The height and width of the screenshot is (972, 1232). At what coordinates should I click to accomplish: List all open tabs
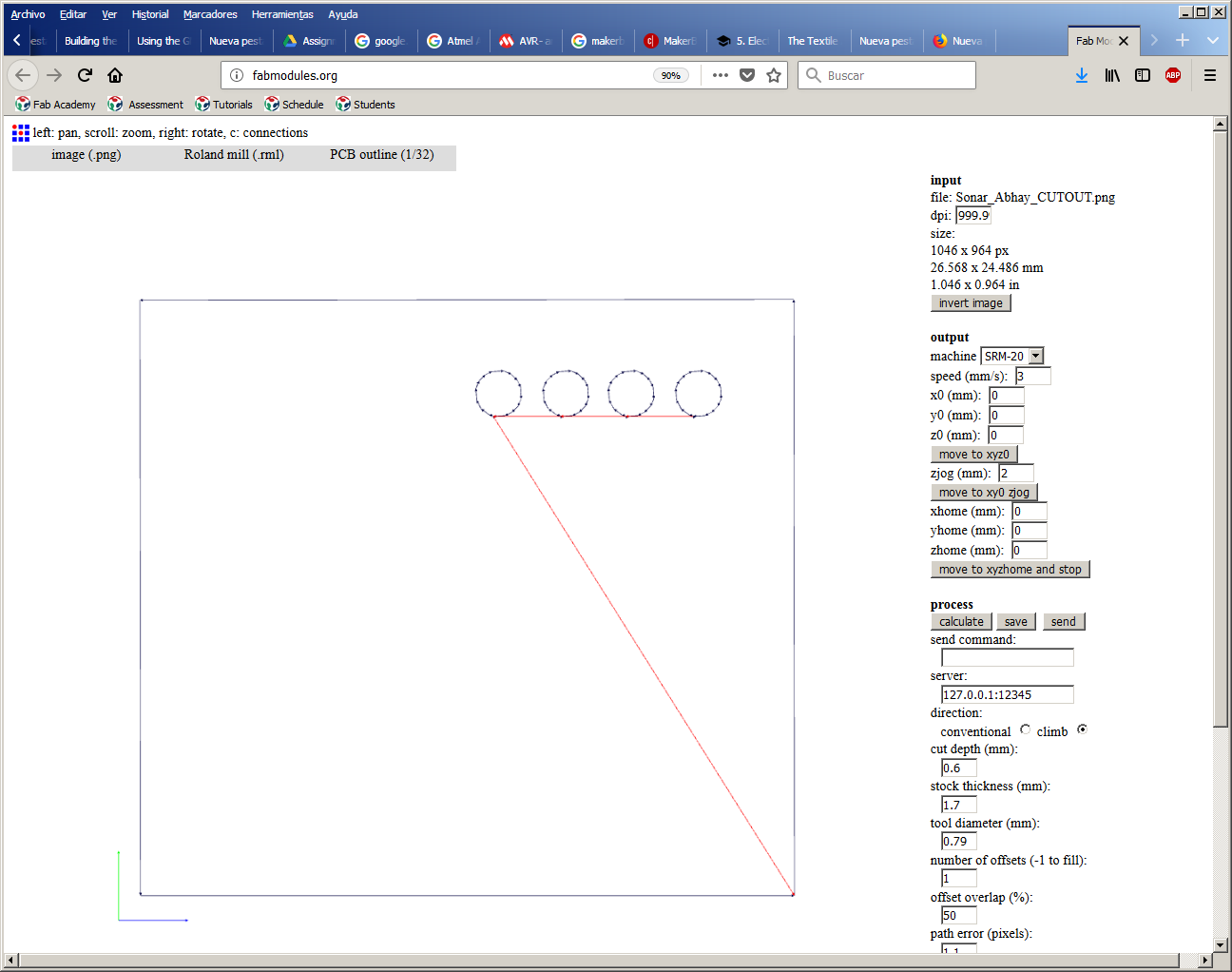coord(1213,40)
